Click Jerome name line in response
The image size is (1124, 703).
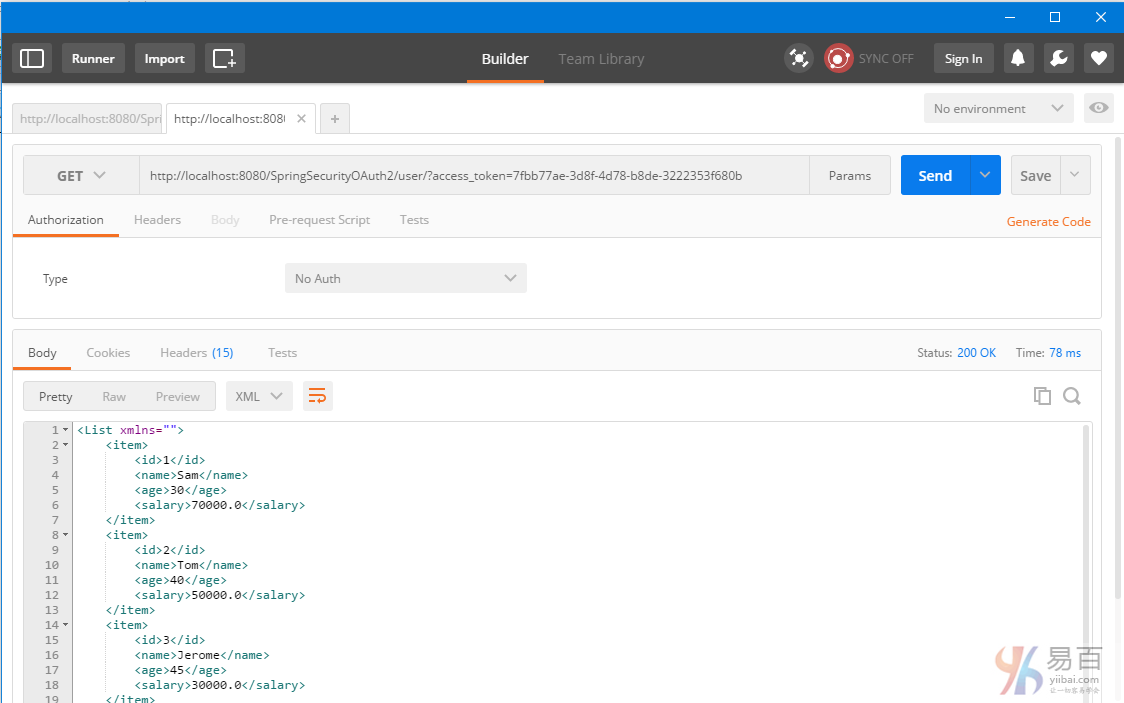[201, 655]
